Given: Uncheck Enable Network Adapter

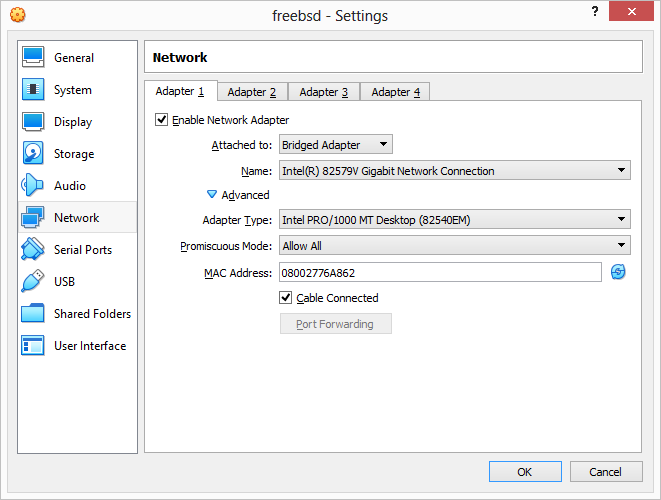Looking at the screenshot, I should click(x=161, y=120).
